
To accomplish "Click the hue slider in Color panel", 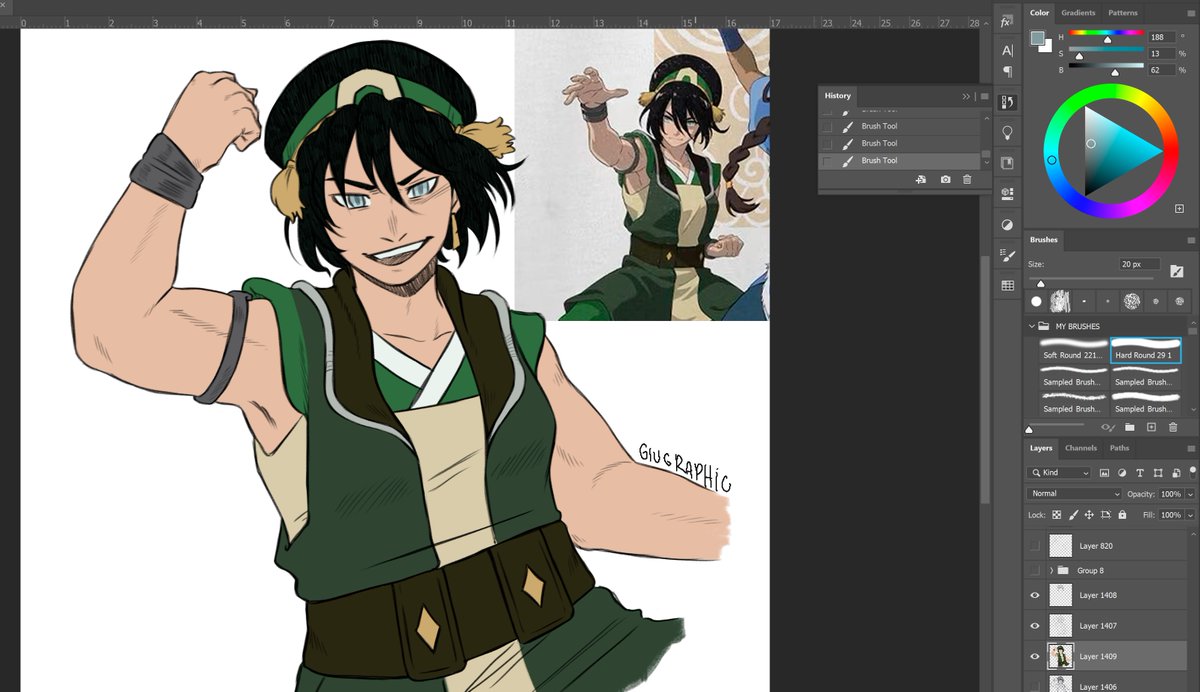I will pos(1106,34).
